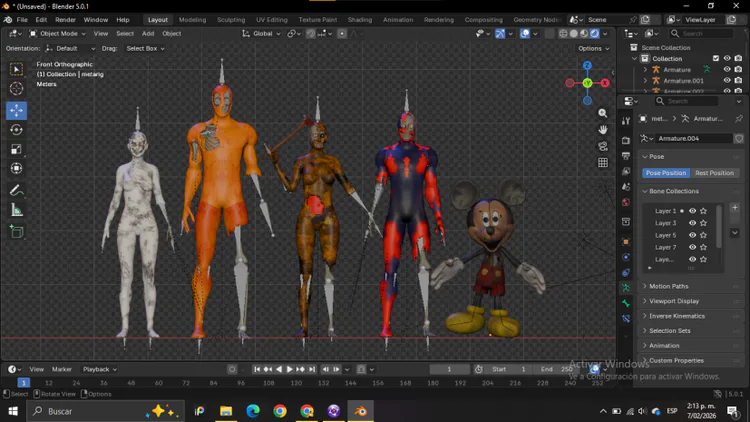Image resolution: width=750 pixels, height=422 pixels.
Task: Toggle visibility of Layer 1 bone collection
Action: pyautogui.click(x=692, y=211)
